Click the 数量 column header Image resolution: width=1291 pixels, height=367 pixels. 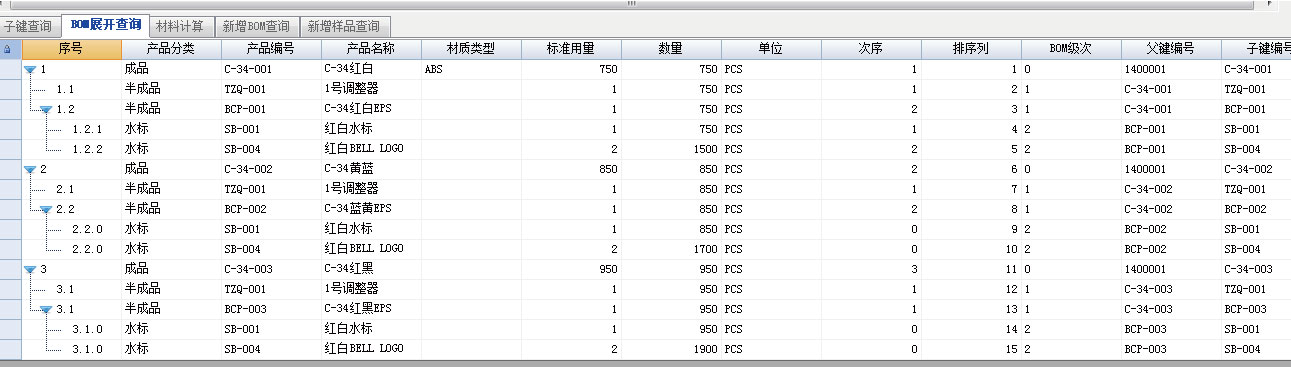tap(671, 49)
